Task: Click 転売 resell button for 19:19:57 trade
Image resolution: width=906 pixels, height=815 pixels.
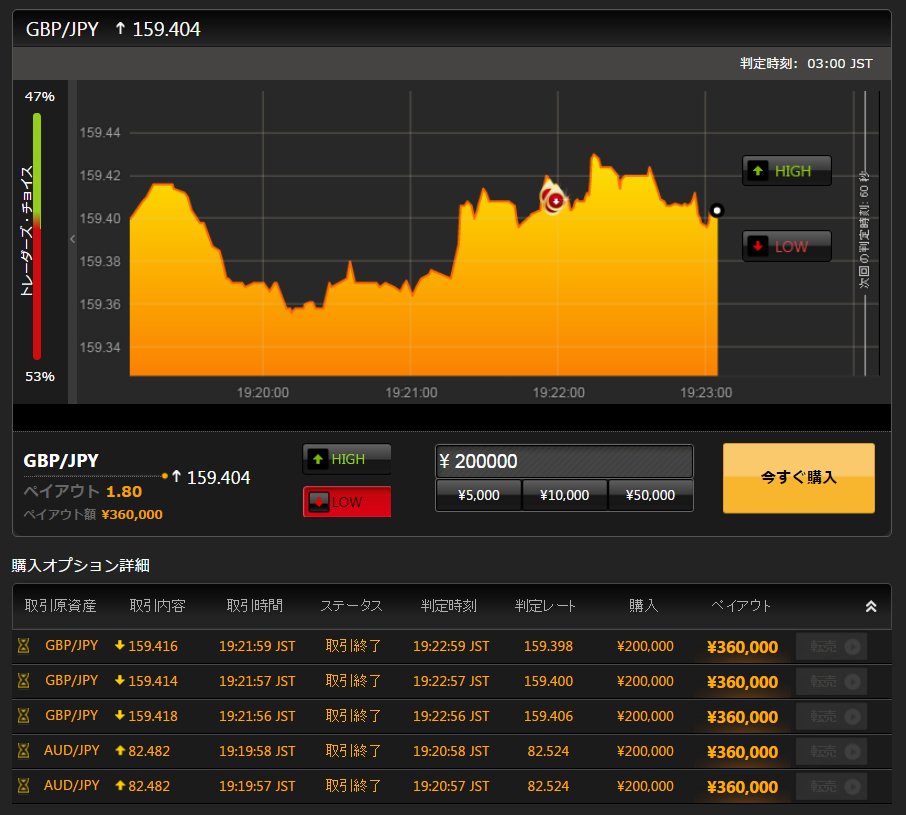Action: click(x=831, y=786)
